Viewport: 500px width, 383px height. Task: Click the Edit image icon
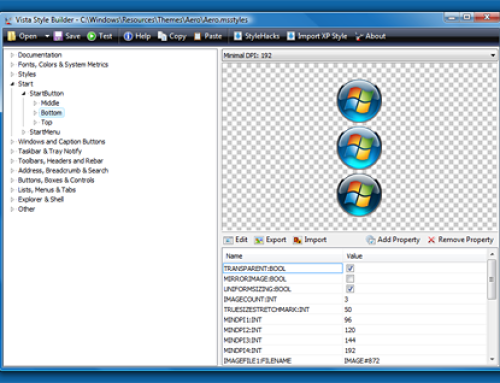(x=228, y=240)
